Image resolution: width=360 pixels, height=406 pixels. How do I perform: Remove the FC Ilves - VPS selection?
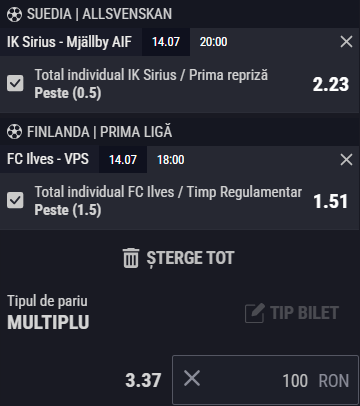pyautogui.click(x=346, y=160)
